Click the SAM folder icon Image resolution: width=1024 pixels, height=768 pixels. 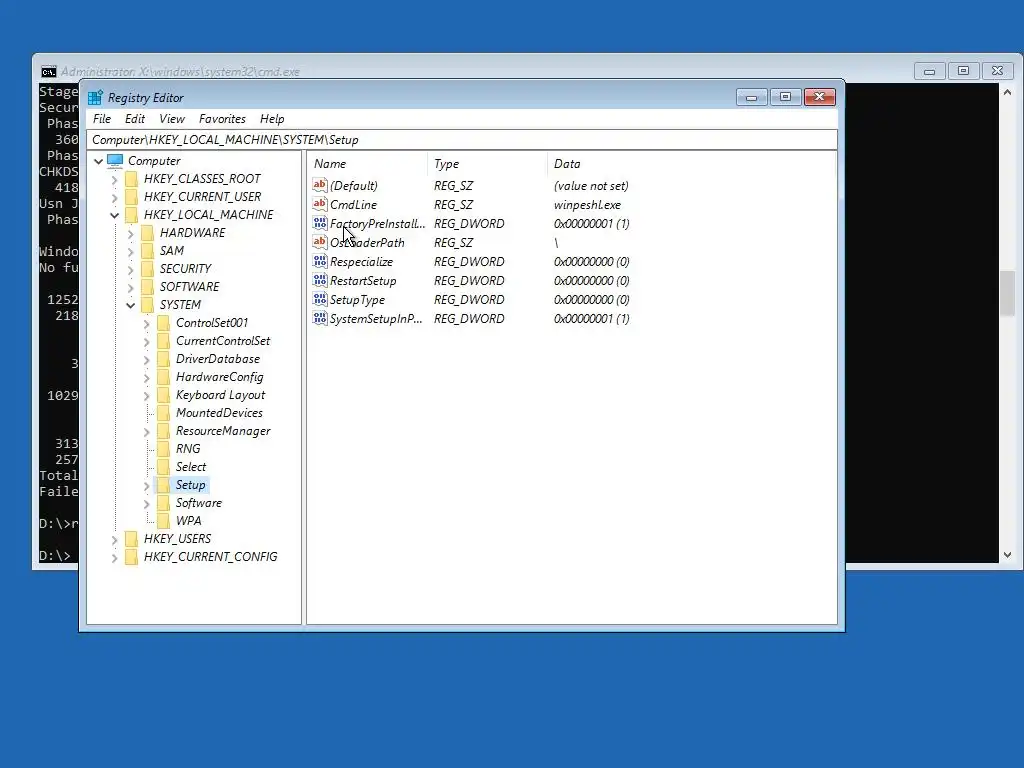click(148, 251)
